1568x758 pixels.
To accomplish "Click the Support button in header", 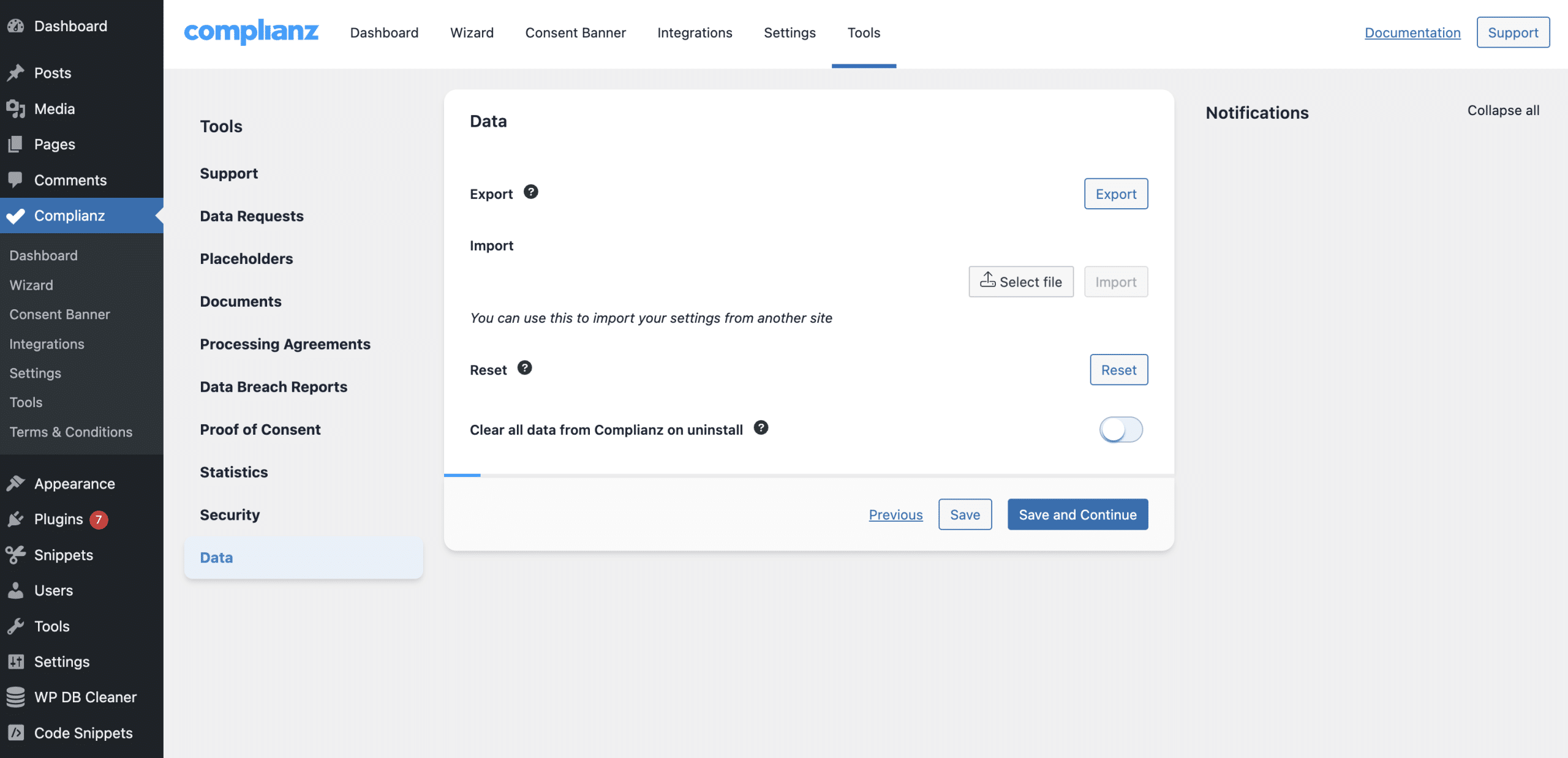I will click(1513, 32).
